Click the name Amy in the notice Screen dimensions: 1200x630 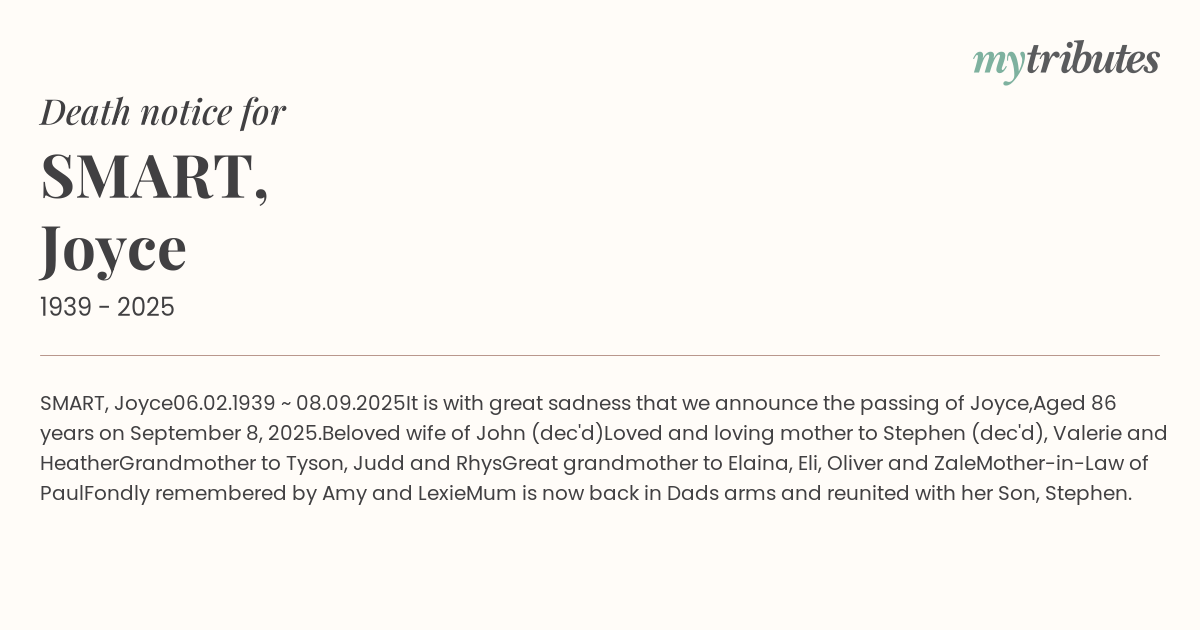pos(343,494)
